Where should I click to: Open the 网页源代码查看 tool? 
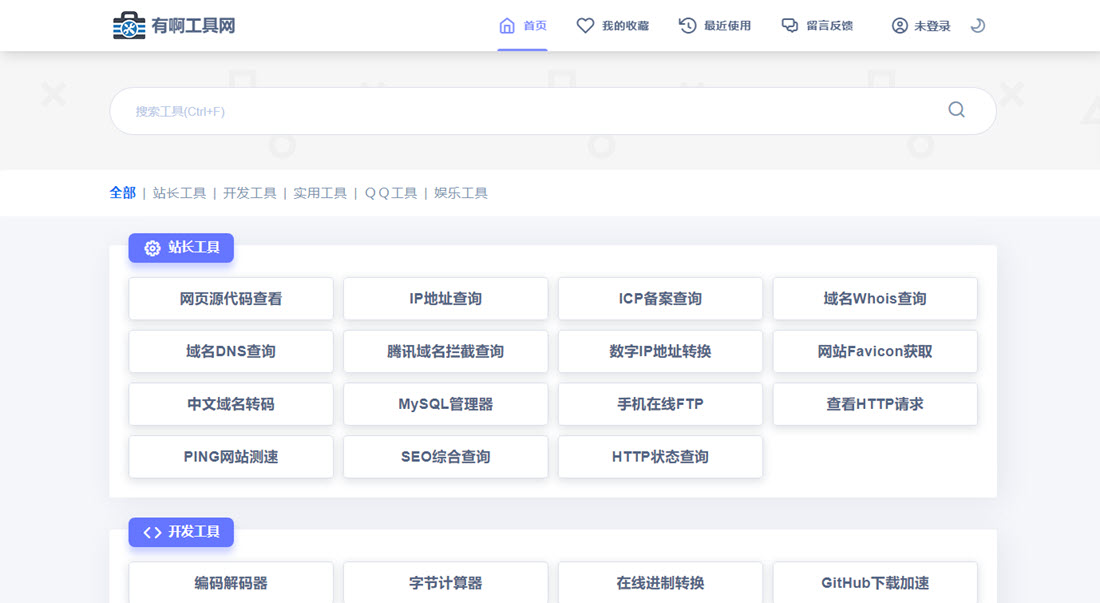pos(231,299)
